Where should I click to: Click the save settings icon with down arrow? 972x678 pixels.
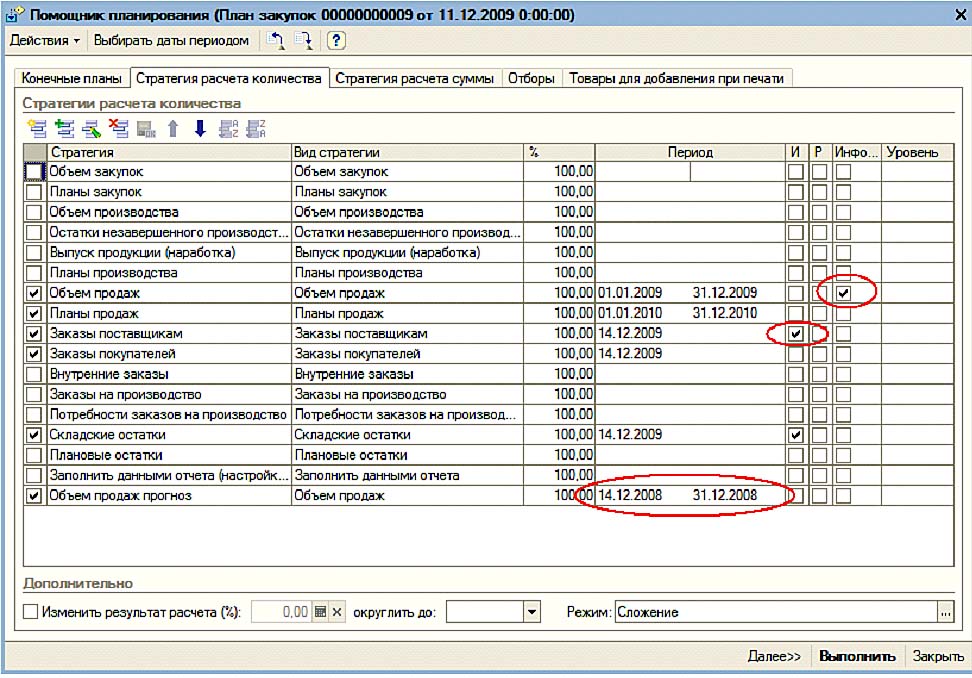pos(304,40)
